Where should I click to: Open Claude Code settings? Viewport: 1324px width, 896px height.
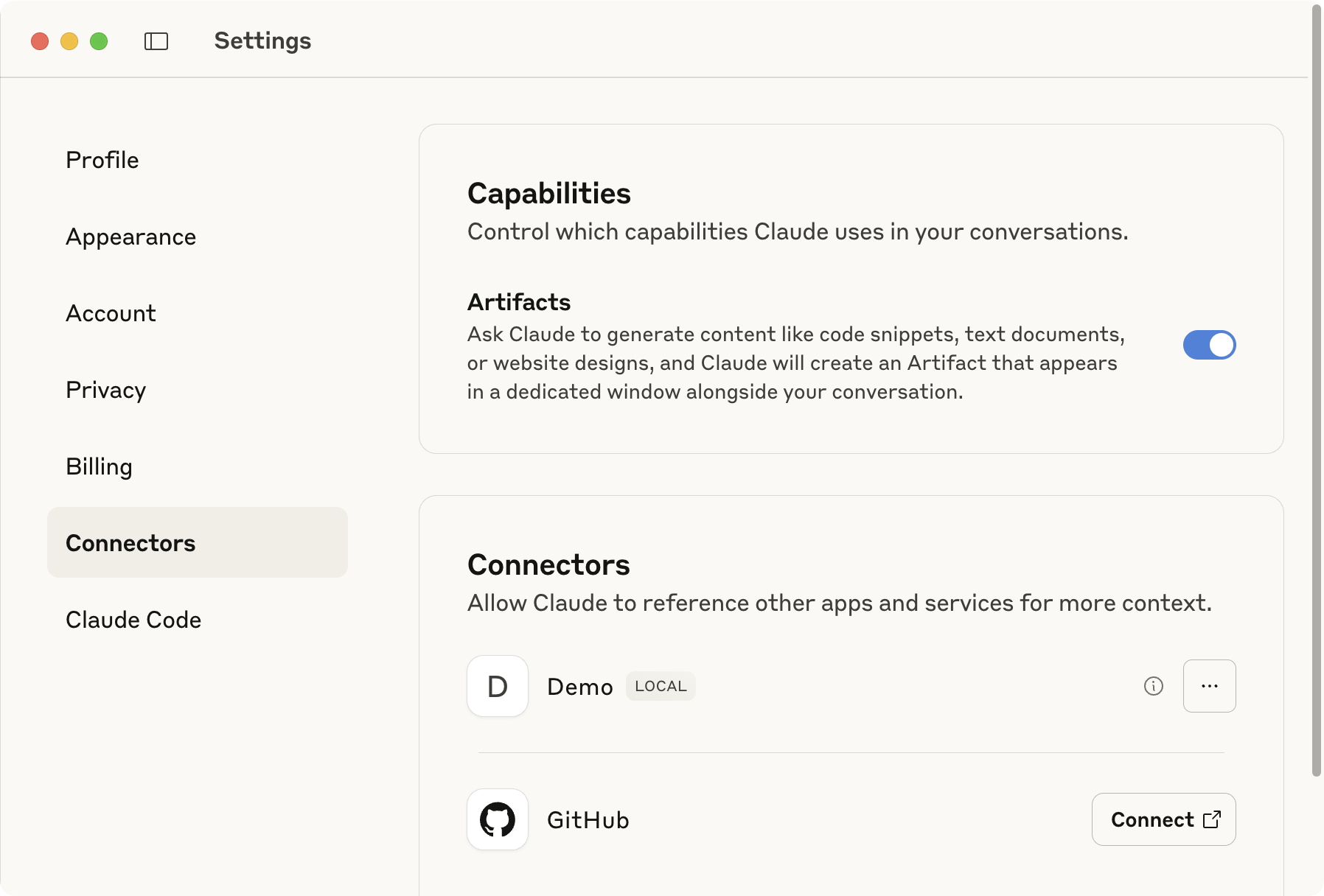click(133, 620)
